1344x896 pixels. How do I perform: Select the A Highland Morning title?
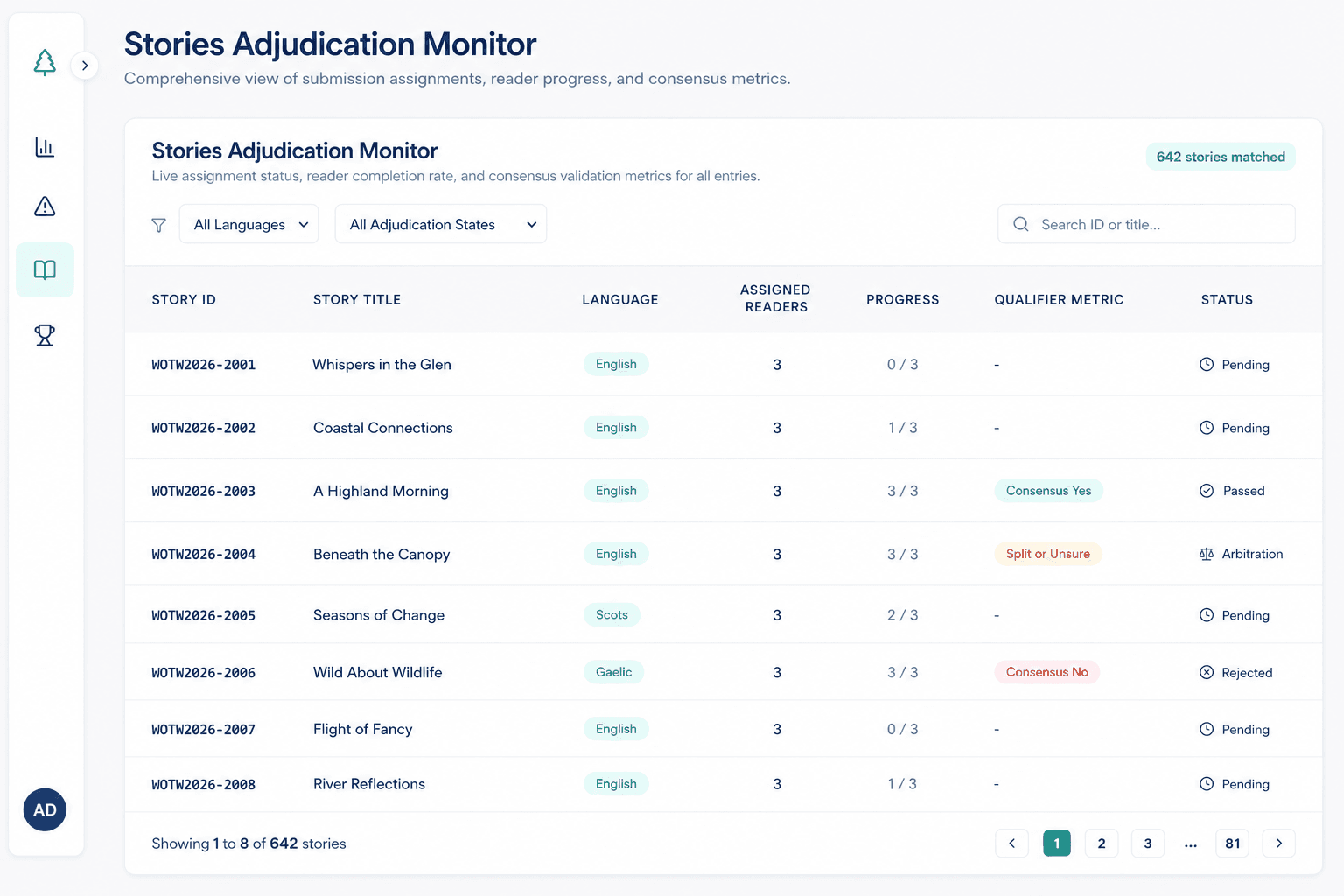381,491
